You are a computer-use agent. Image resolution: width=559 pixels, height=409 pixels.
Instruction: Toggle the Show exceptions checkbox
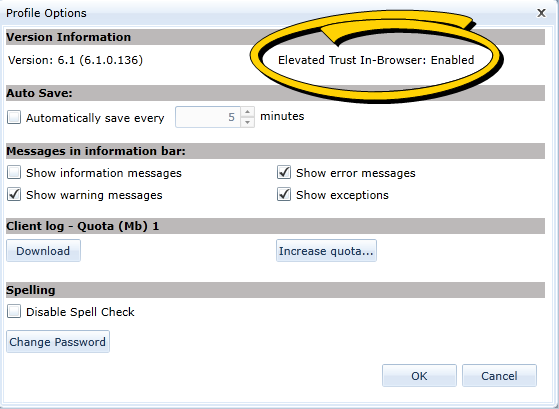coord(284,195)
